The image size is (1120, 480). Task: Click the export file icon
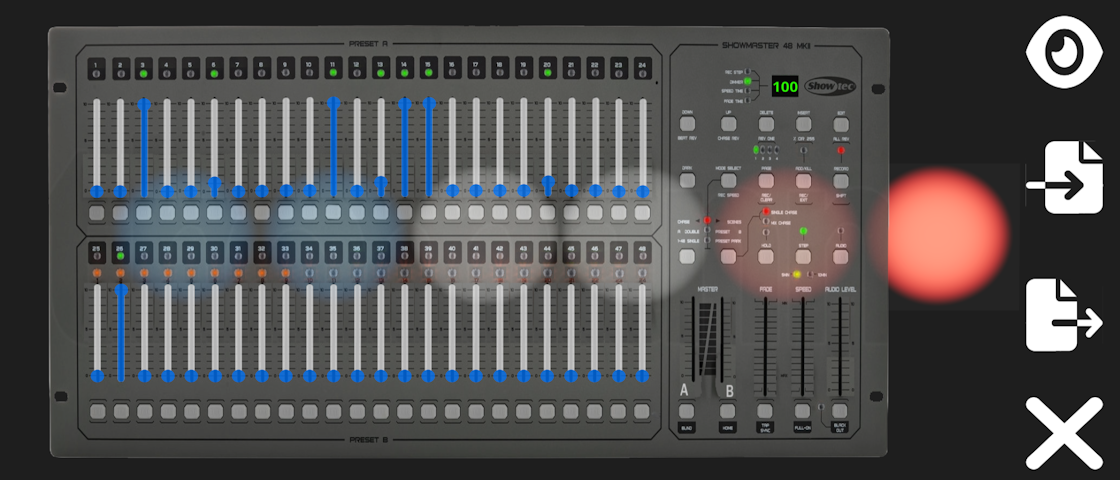click(x=1063, y=315)
